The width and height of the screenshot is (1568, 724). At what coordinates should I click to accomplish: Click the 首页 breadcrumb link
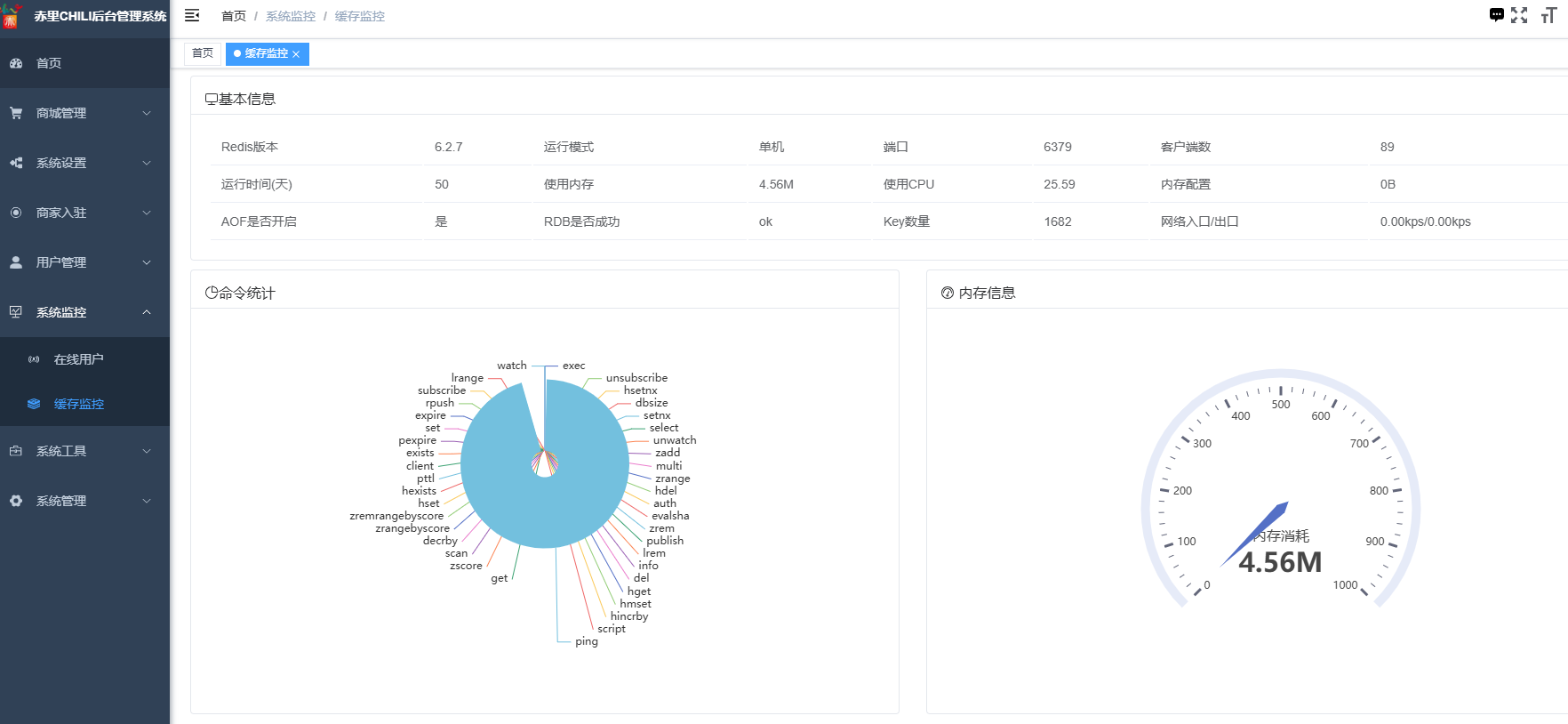coord(233,16)
